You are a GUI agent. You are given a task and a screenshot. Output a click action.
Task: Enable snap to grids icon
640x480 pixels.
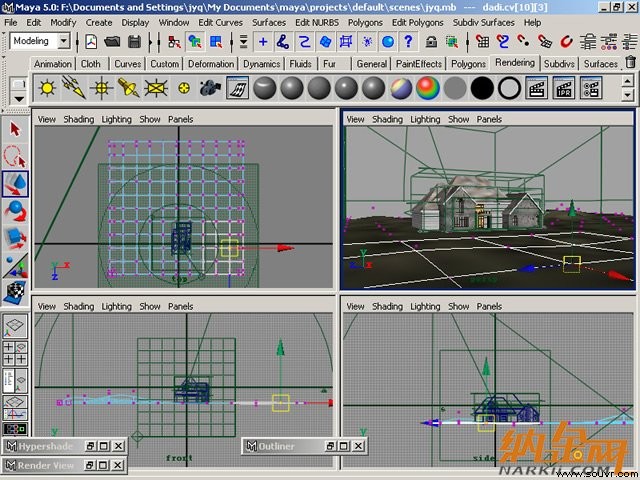482,42
